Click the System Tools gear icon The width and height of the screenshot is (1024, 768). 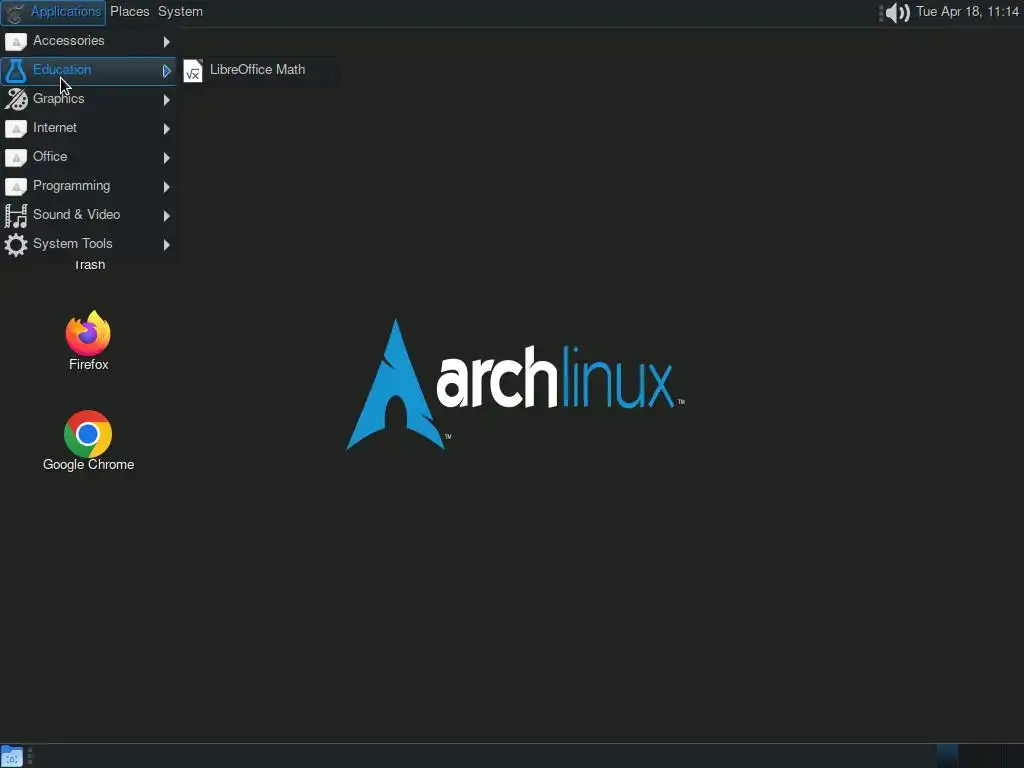pyautogui.click(x=16, y=245)
